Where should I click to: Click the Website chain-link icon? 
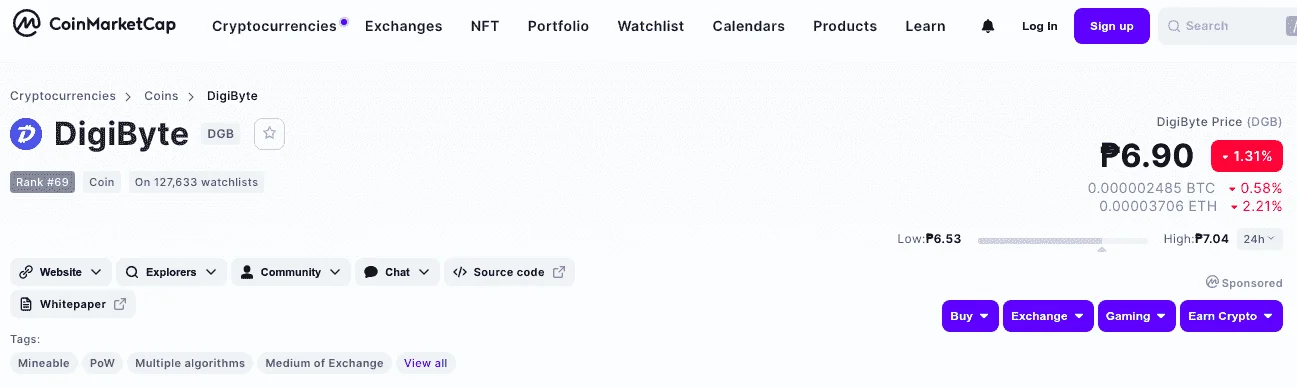click(x=26, y=272)
